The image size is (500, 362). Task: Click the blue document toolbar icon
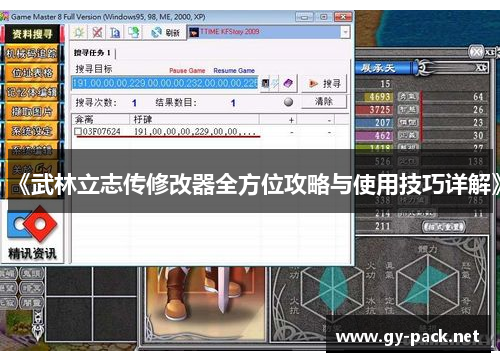click(x=115, y=32)
